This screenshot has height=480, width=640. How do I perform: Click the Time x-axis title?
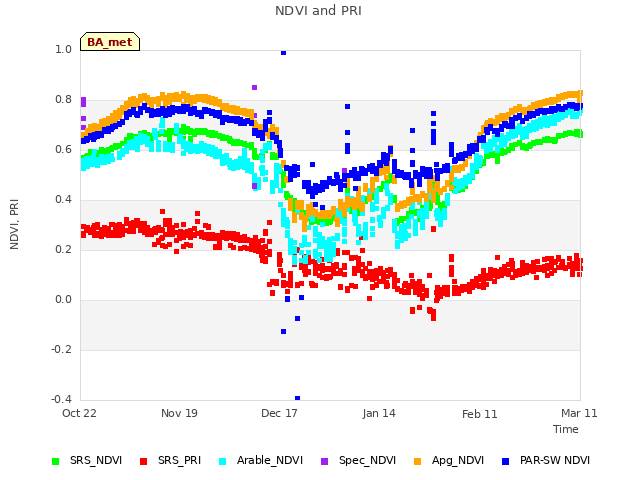coord(566,429)
